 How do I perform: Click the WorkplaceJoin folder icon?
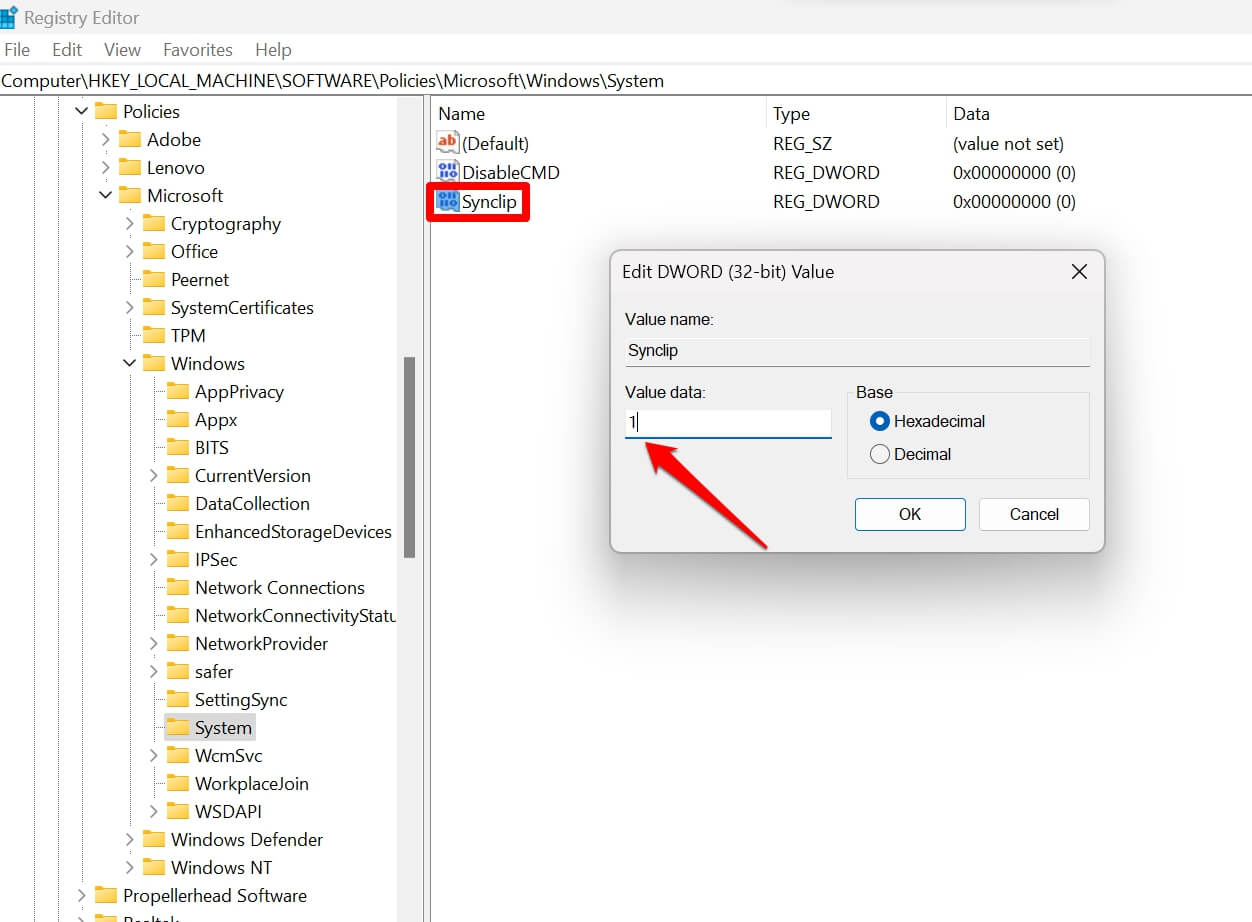178,782
